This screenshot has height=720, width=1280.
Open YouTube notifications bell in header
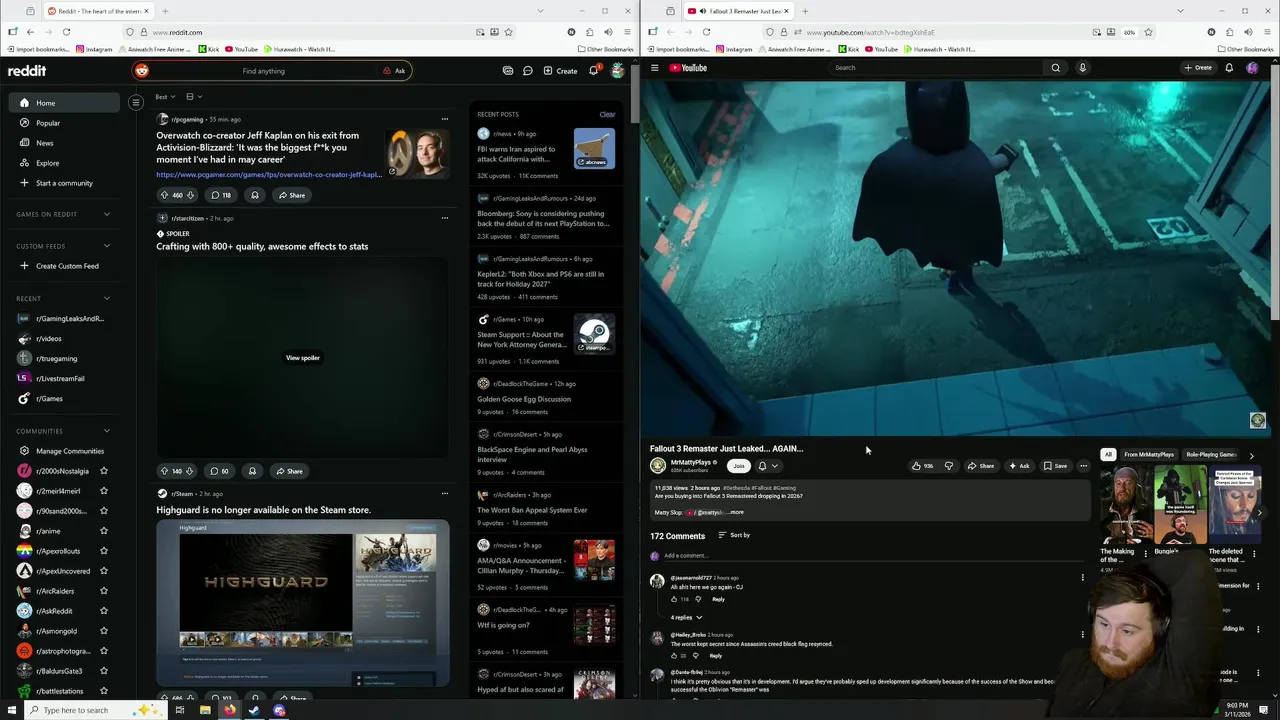(x=1229, y=68)
